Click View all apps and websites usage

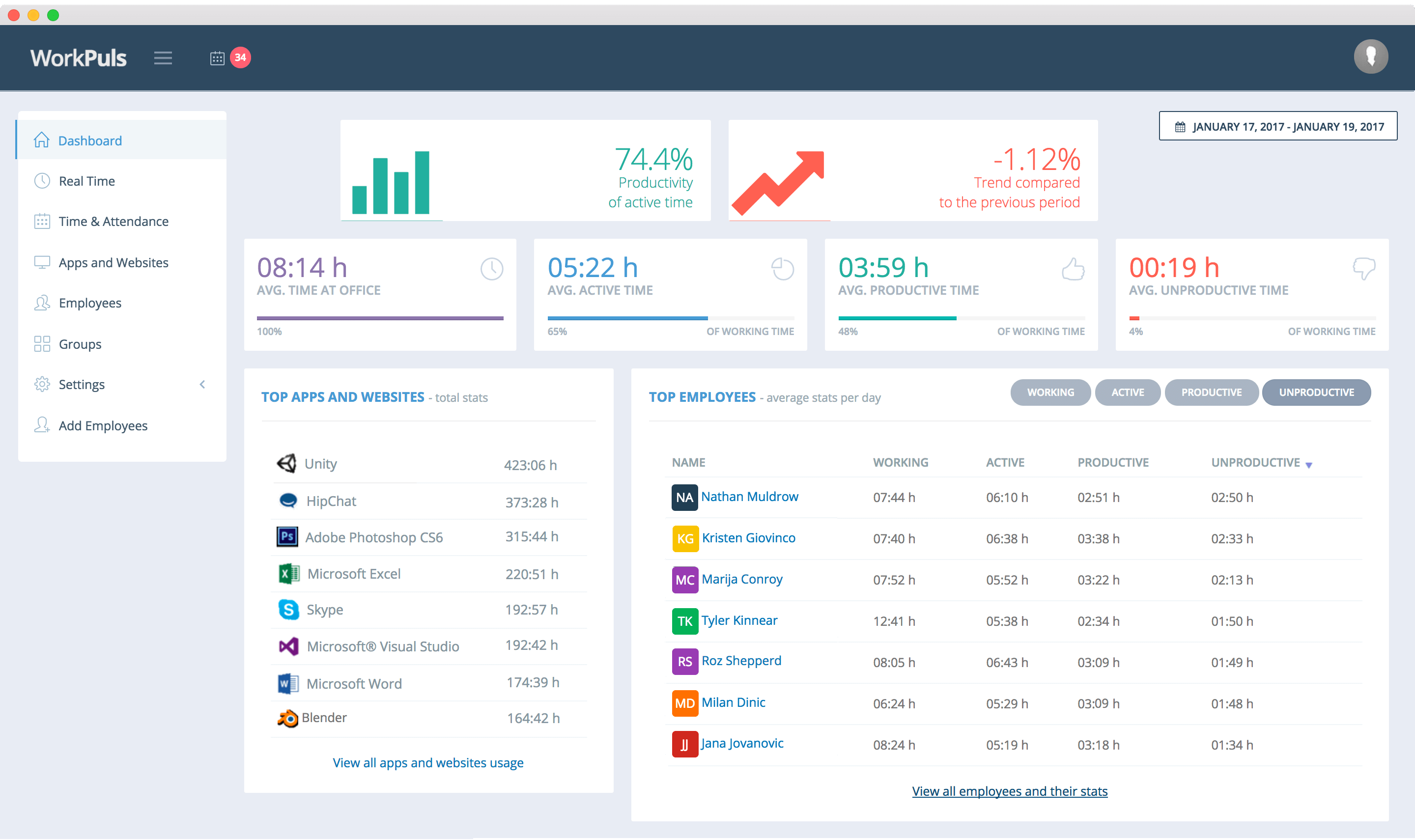pos(427,762)
